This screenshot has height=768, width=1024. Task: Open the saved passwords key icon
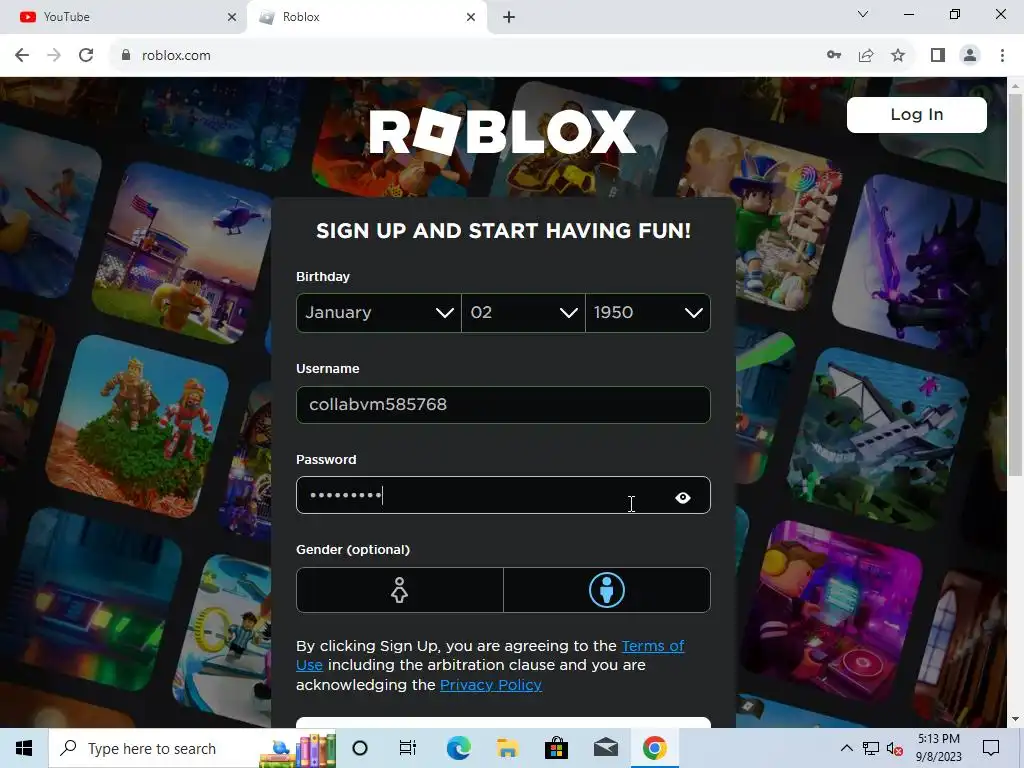tap(834, 56)
